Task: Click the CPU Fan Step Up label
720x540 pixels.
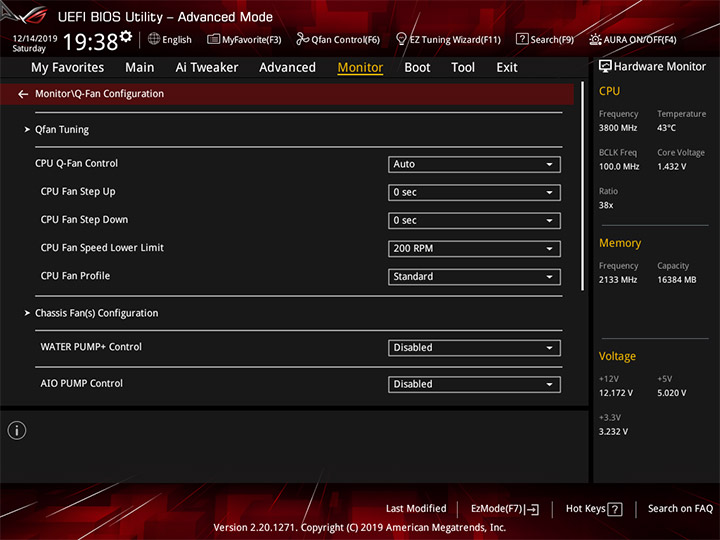Action: click(78, 191)
